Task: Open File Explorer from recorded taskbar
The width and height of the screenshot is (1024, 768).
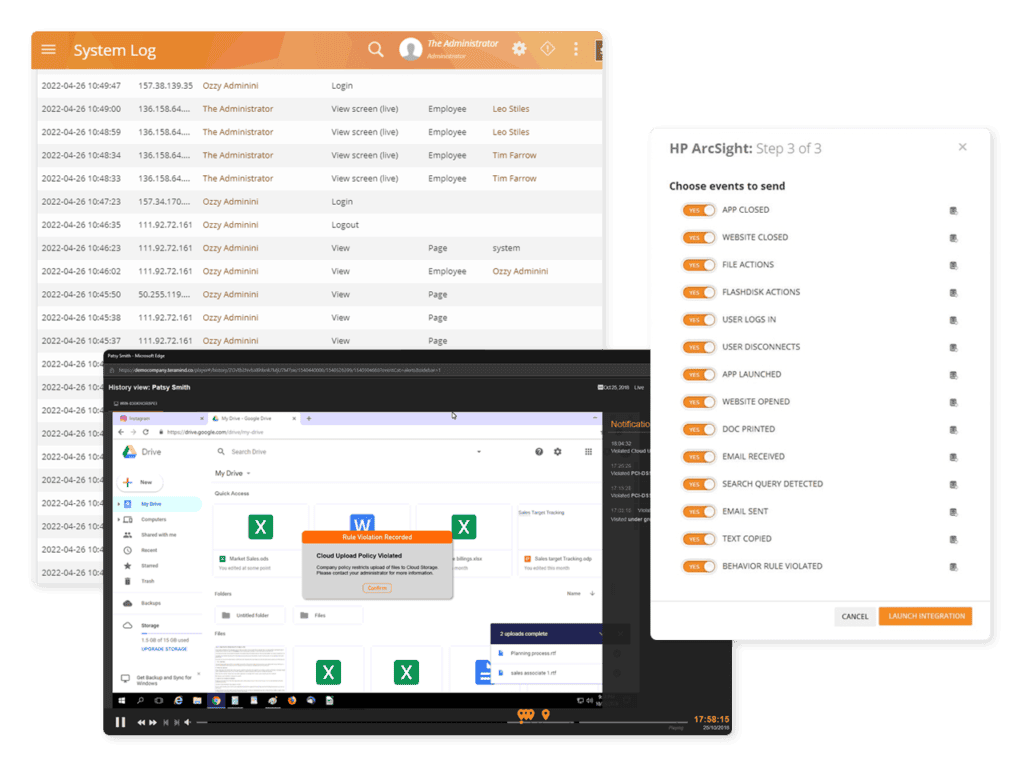Action: pos(197,701)
